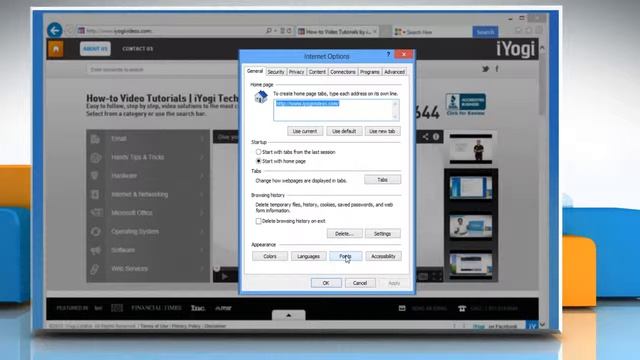Switch to the Programs tab

pos(370,72)
